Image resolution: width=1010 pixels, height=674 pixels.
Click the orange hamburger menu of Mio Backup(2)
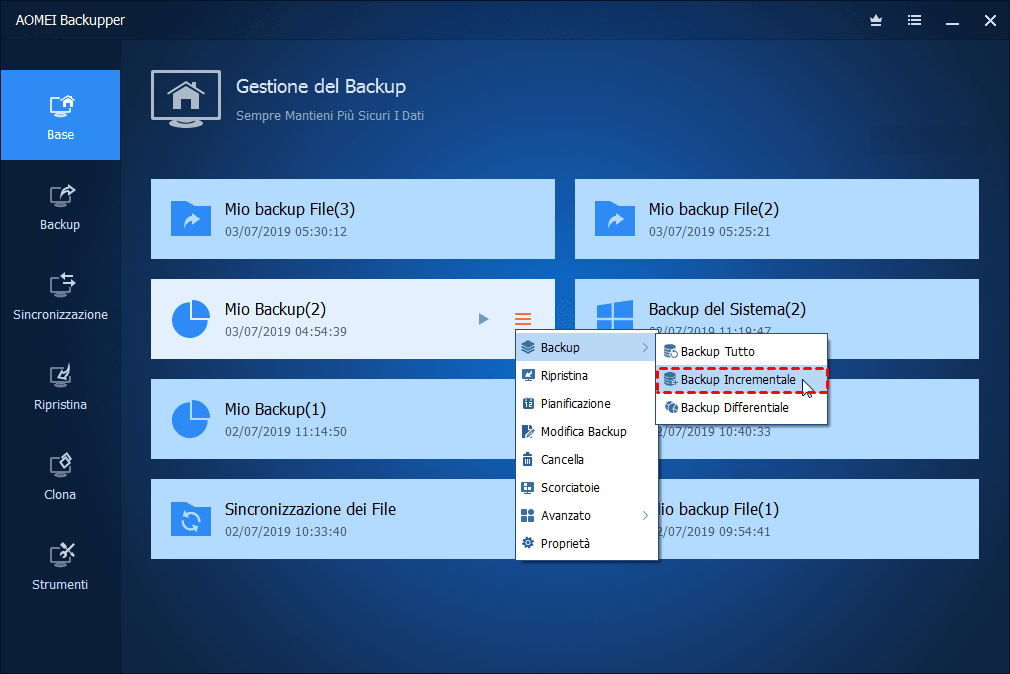click(523, 319)
